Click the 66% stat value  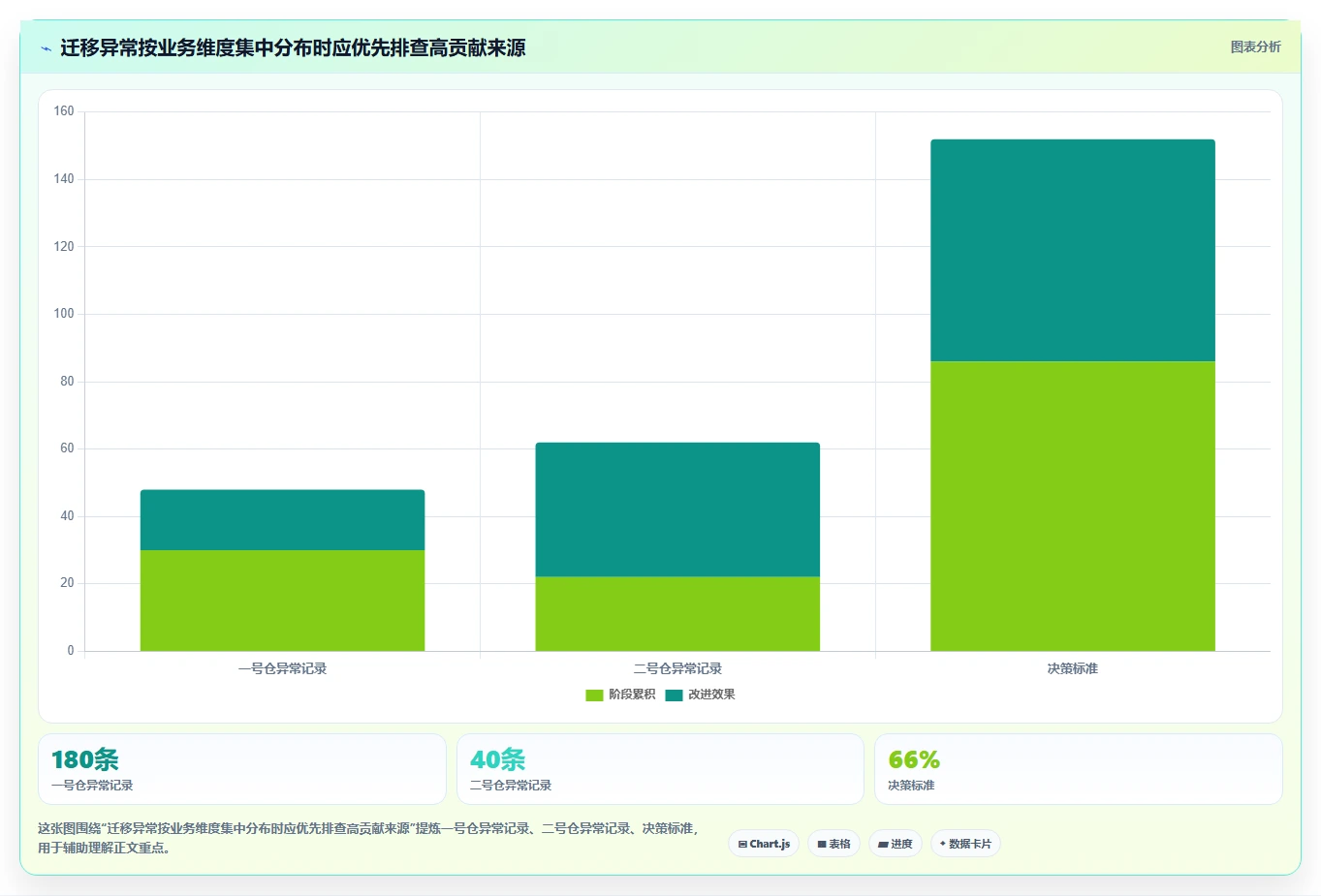click(914, 759)
